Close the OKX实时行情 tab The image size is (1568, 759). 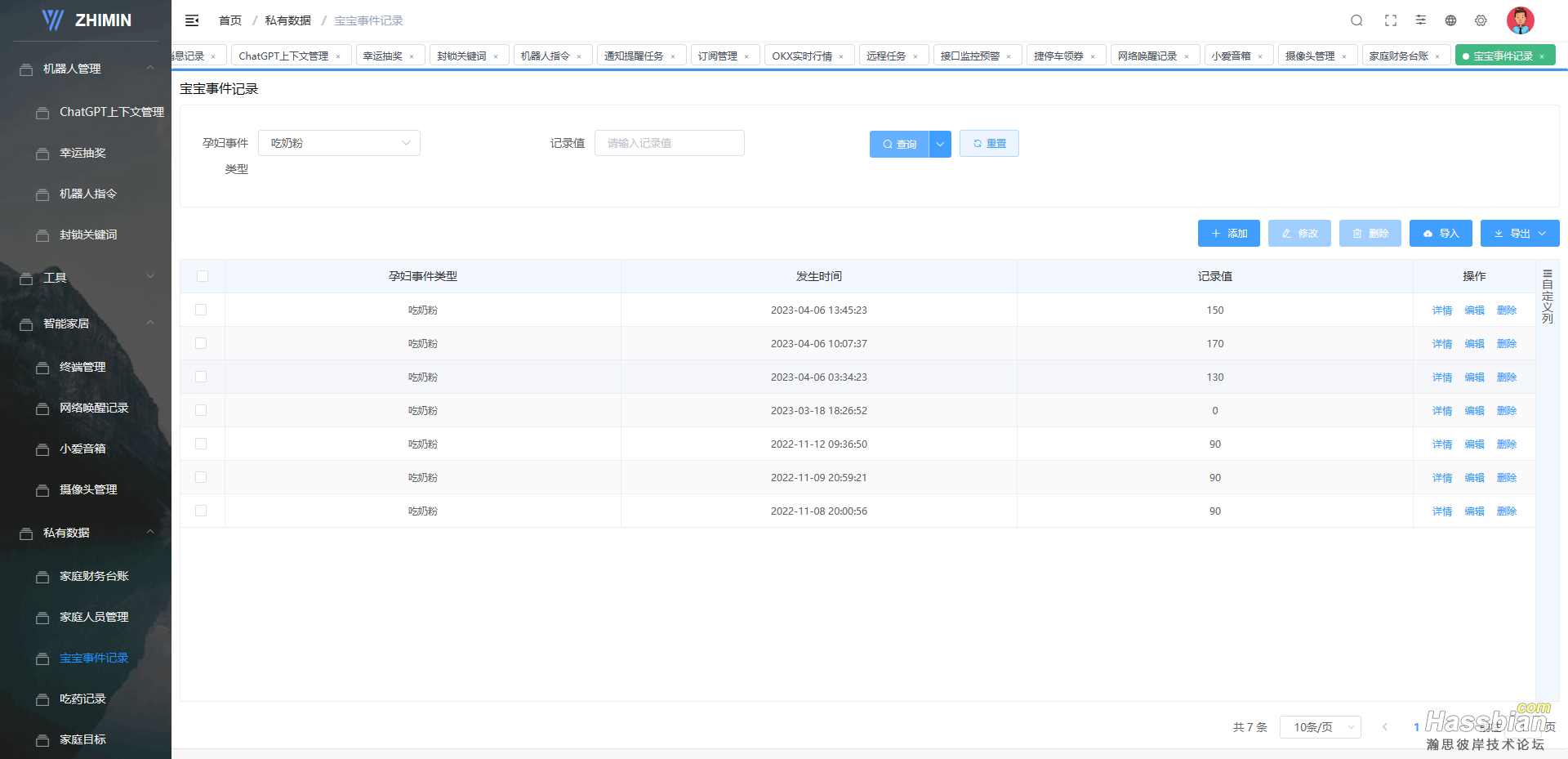tap(841, 56)
